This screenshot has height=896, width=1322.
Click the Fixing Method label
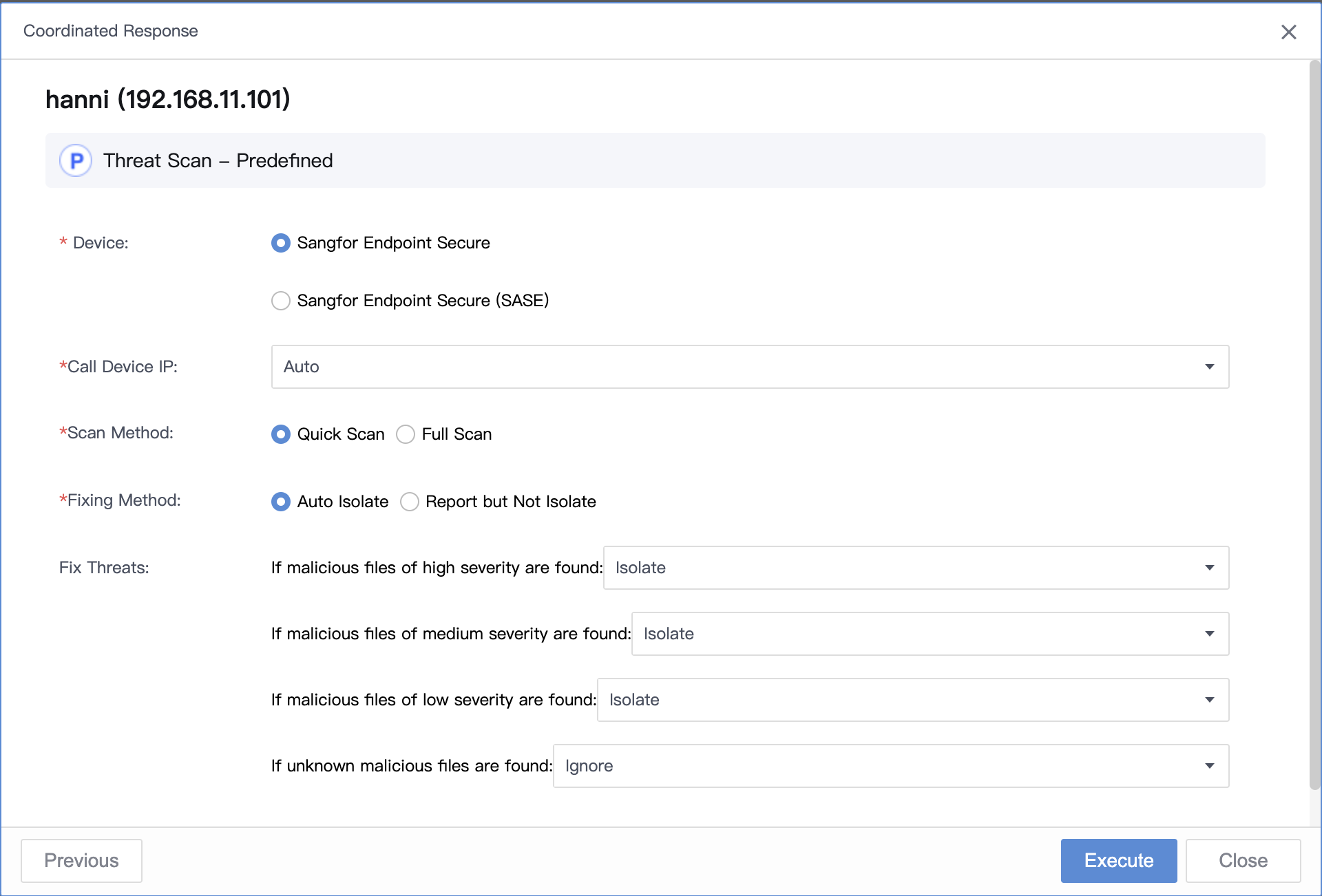(120, 500)
